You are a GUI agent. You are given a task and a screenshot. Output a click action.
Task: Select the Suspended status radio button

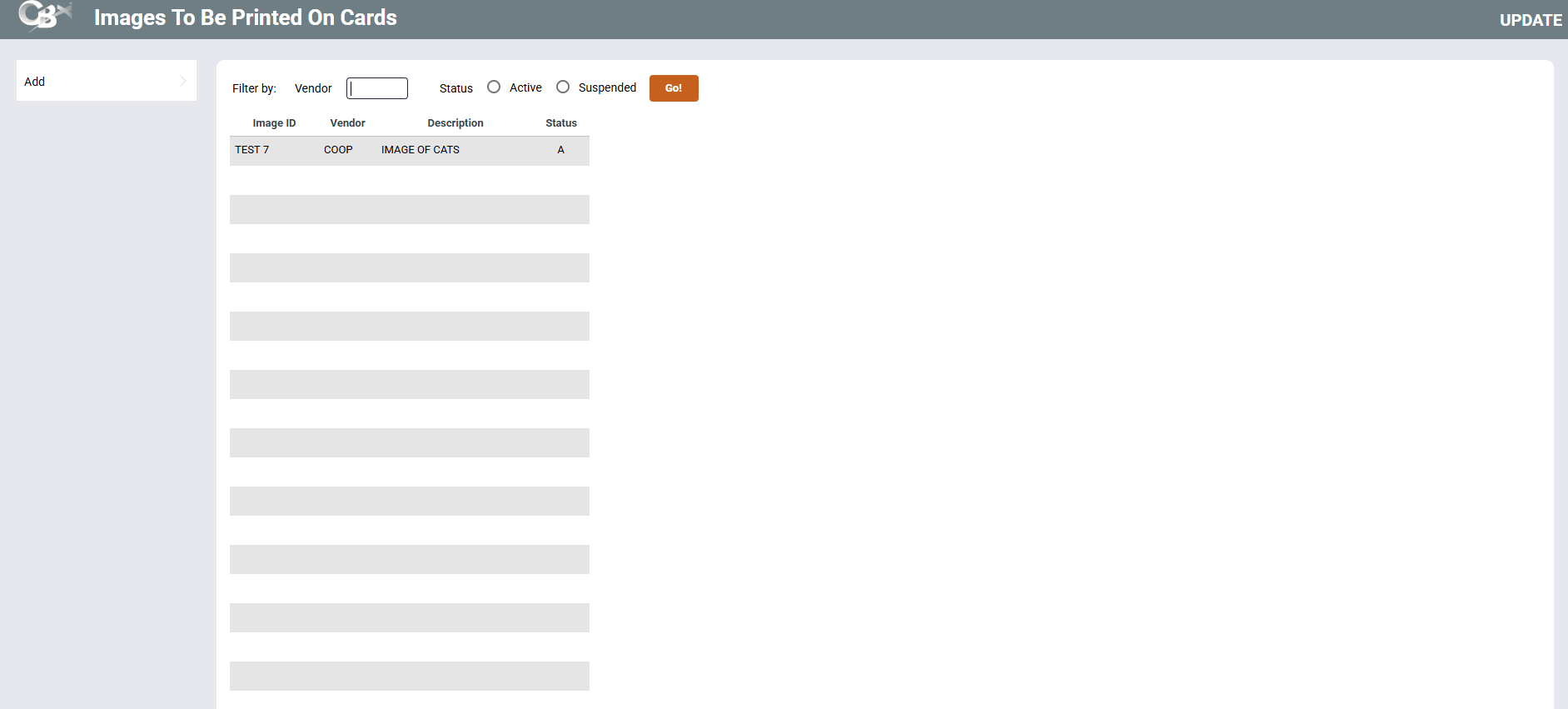tap(563, 87)
